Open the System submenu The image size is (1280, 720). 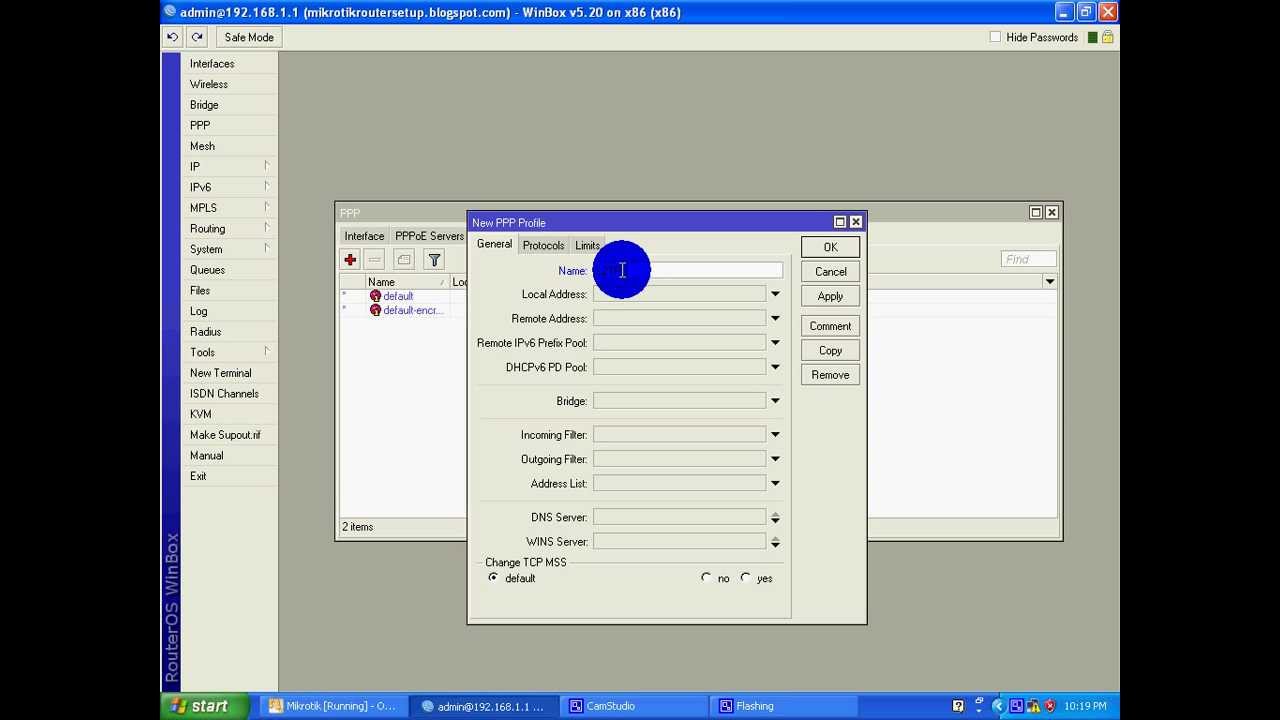[x=206, y=249]
